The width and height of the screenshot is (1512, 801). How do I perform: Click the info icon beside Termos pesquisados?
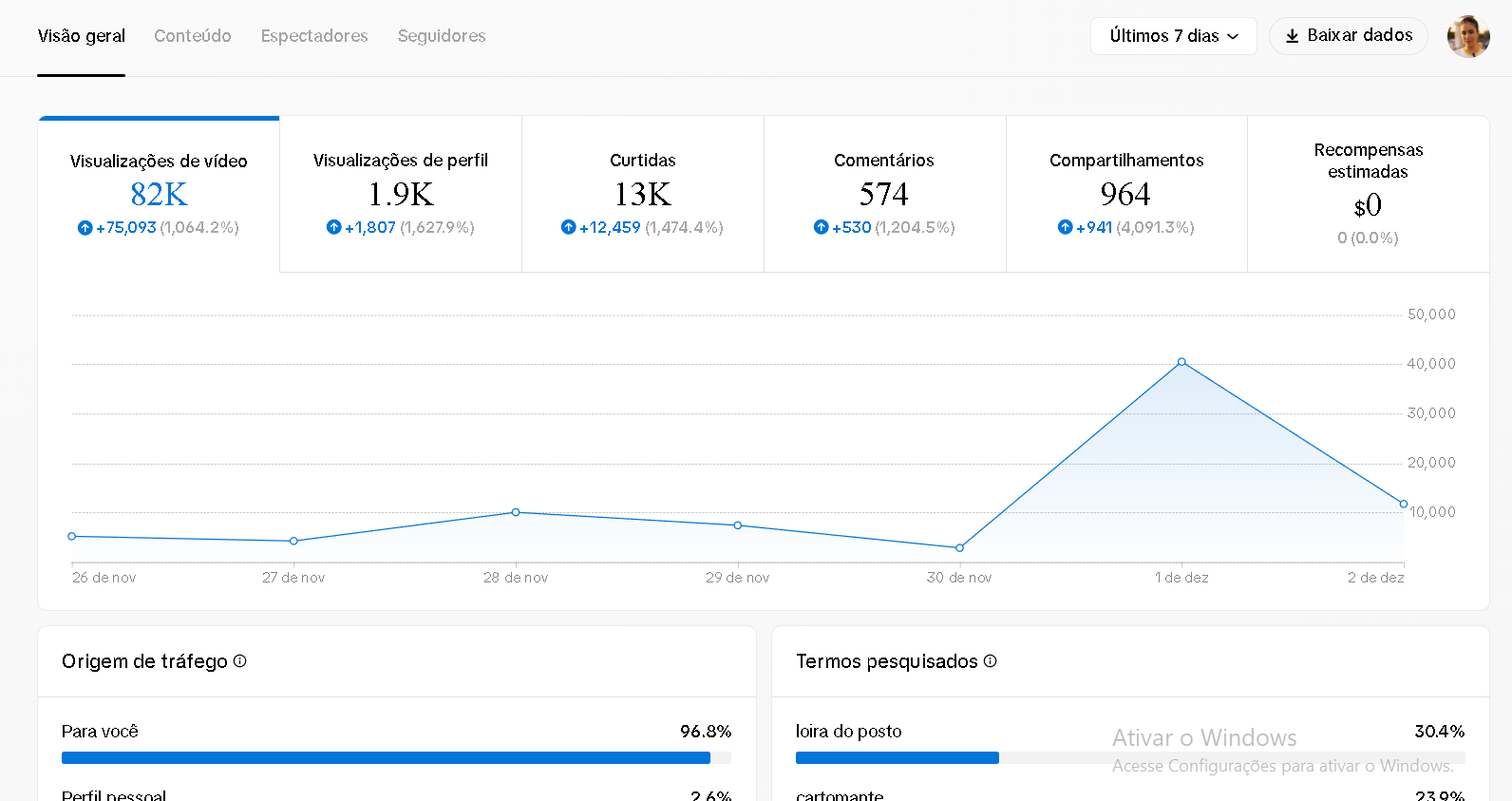click(x=991, y=661)
